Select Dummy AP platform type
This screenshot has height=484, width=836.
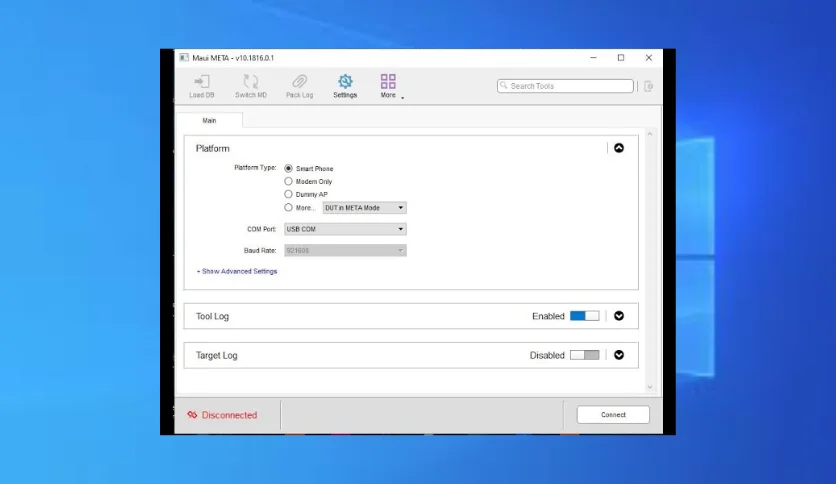[x=288, y=194]
